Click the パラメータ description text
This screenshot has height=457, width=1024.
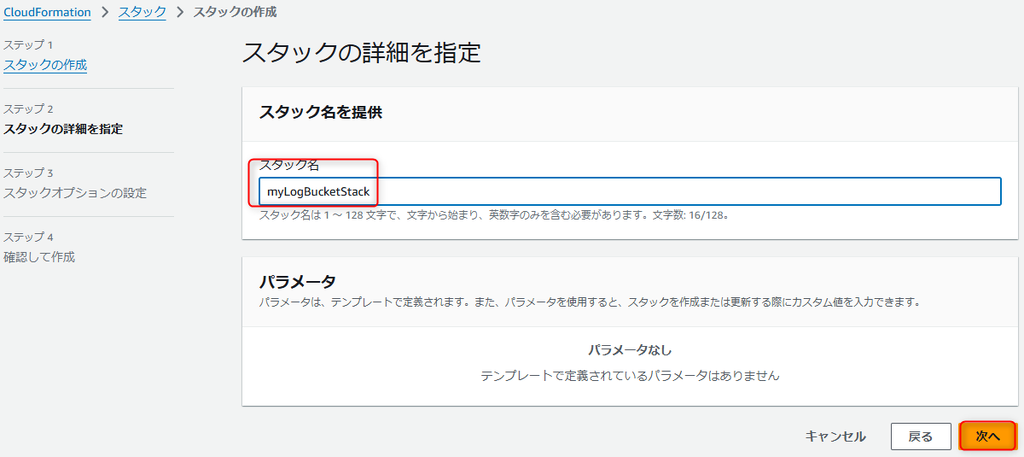589,303
